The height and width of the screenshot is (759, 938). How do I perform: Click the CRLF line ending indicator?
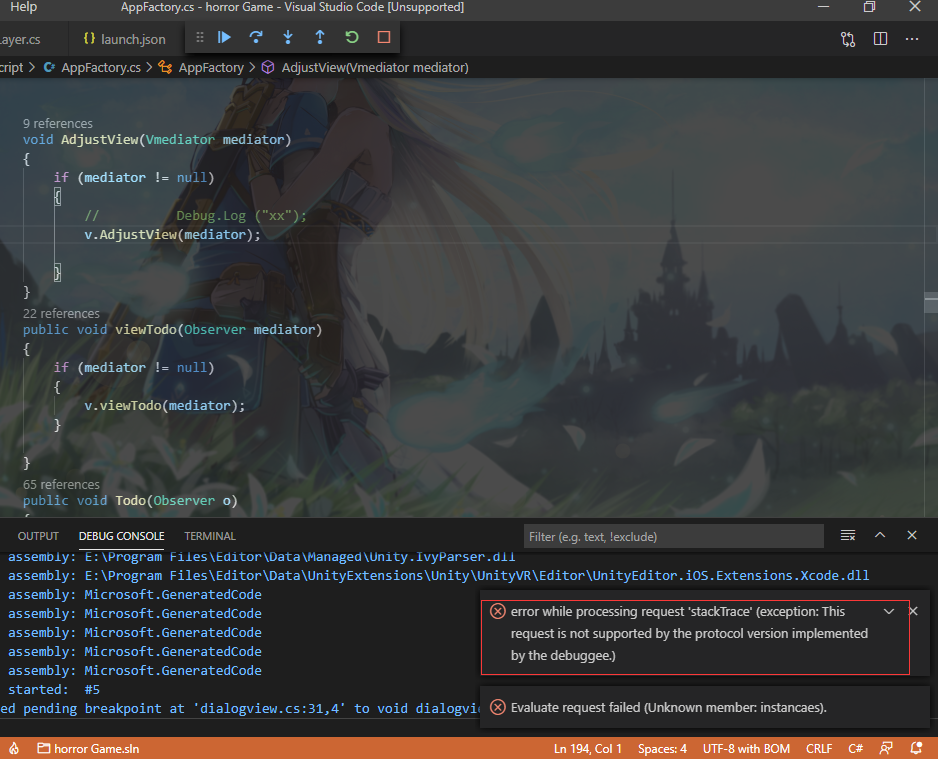(819, 748)
